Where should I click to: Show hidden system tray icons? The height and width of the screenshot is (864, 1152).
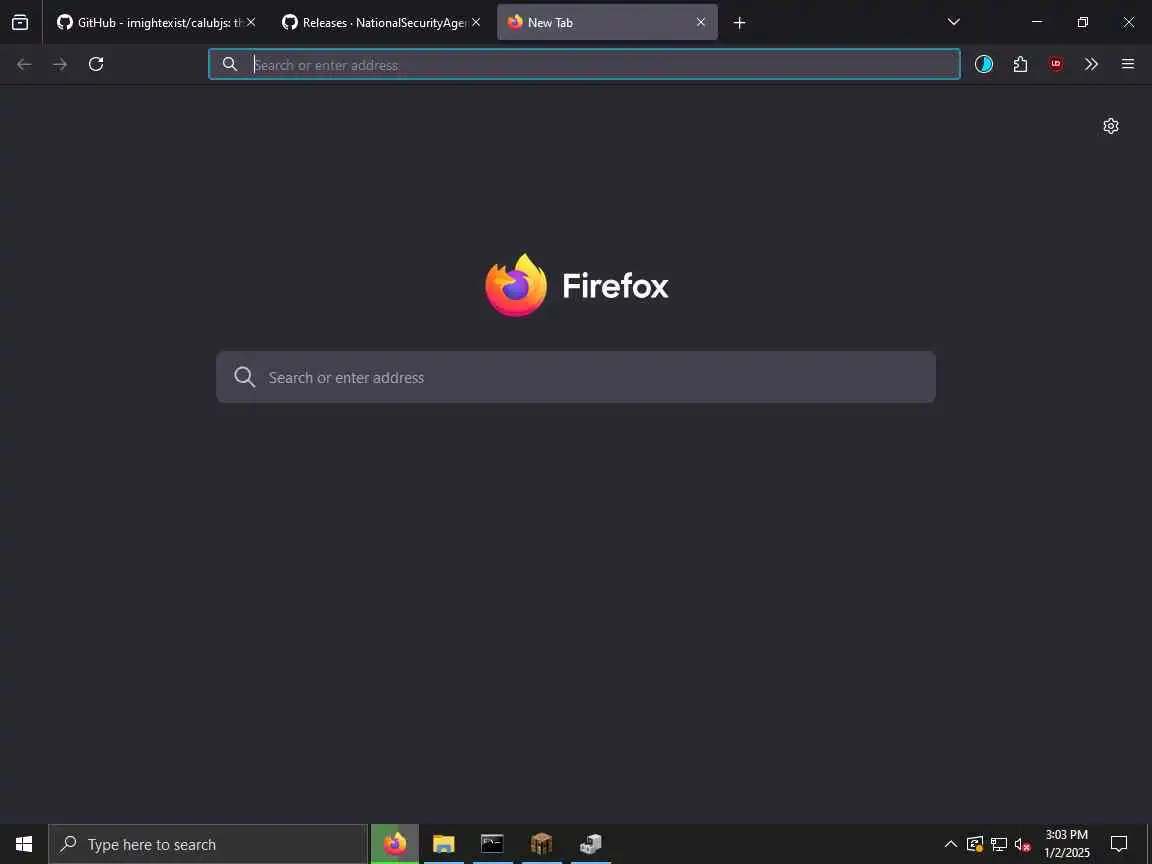[951, 844]
